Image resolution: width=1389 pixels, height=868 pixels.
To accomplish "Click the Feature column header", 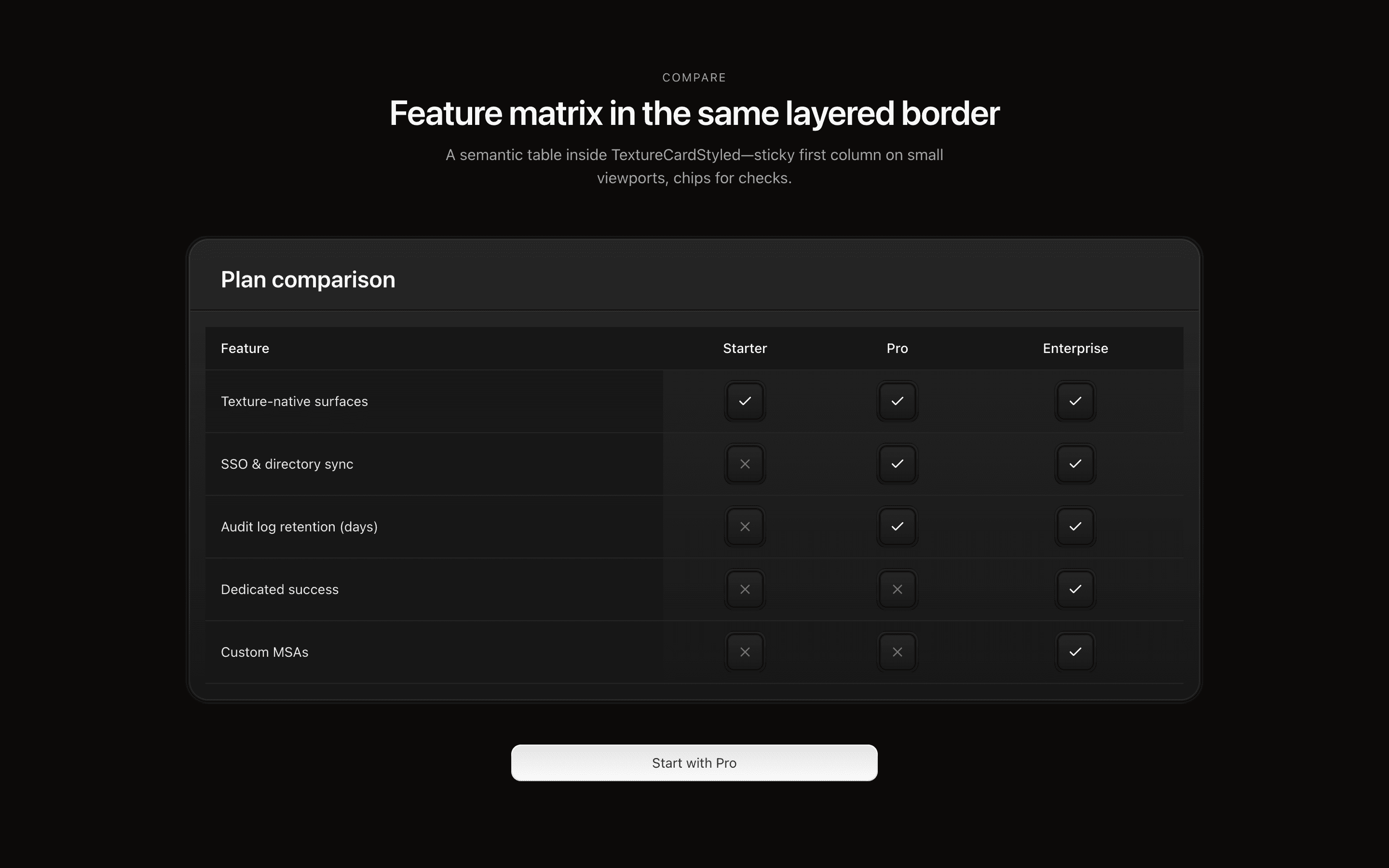I will [x=245, y=348].
